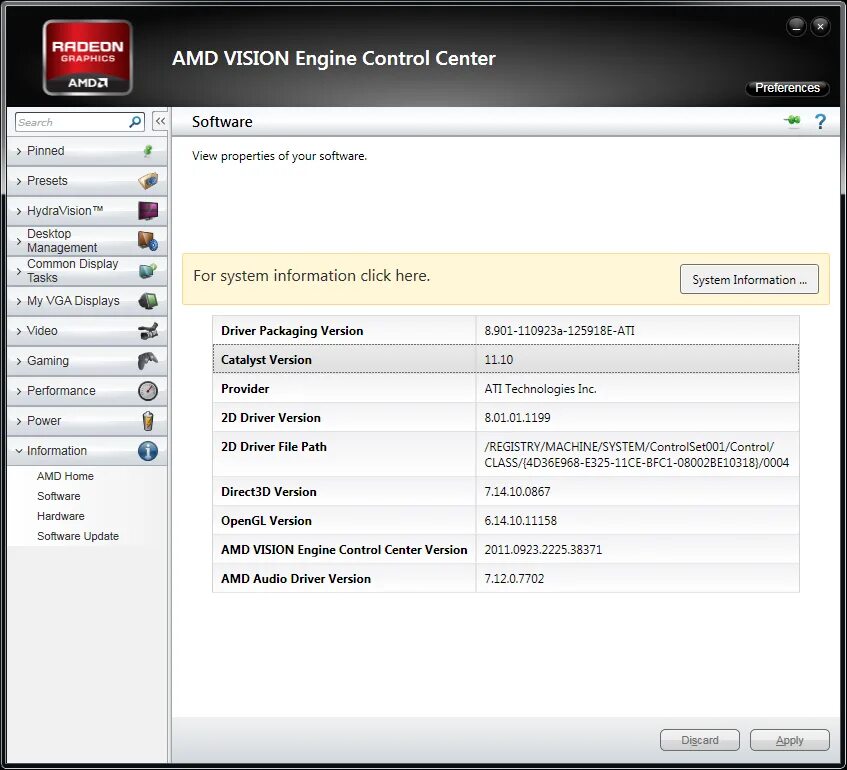Expand the Video section
The width and height of the screenshot is (847, 770).
[87, 331]
